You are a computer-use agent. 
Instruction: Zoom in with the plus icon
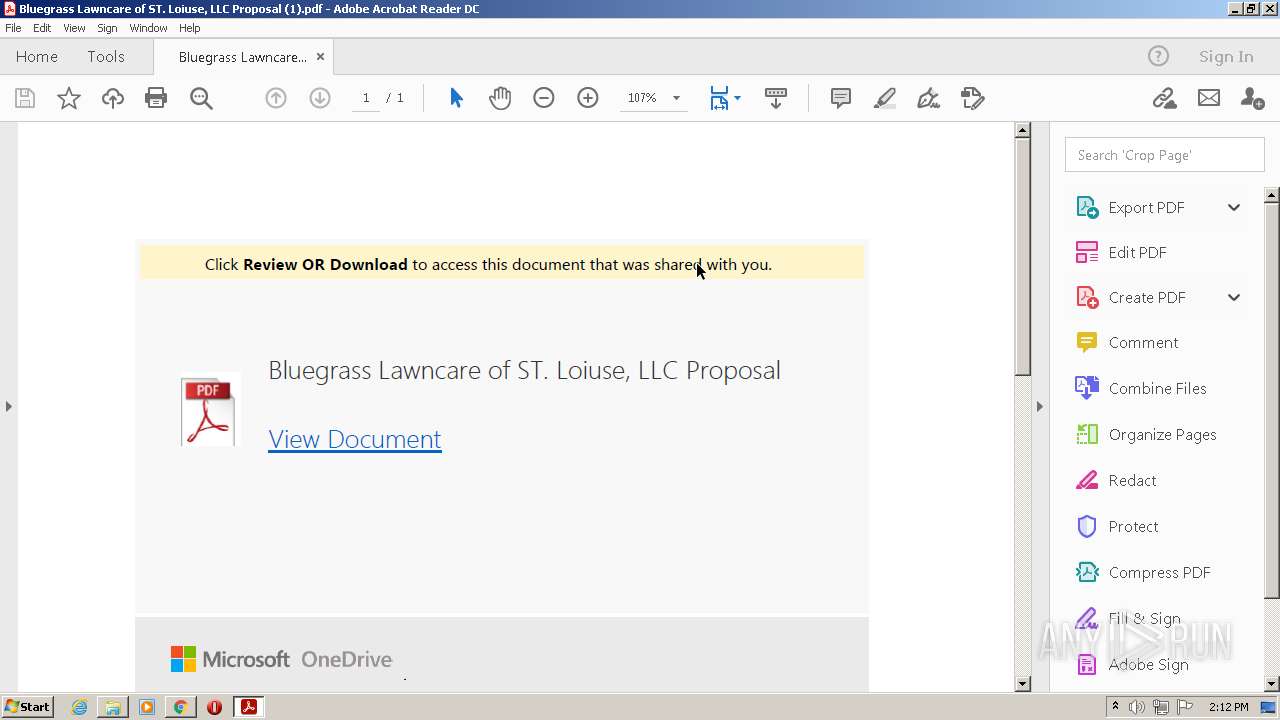[588, 98]
